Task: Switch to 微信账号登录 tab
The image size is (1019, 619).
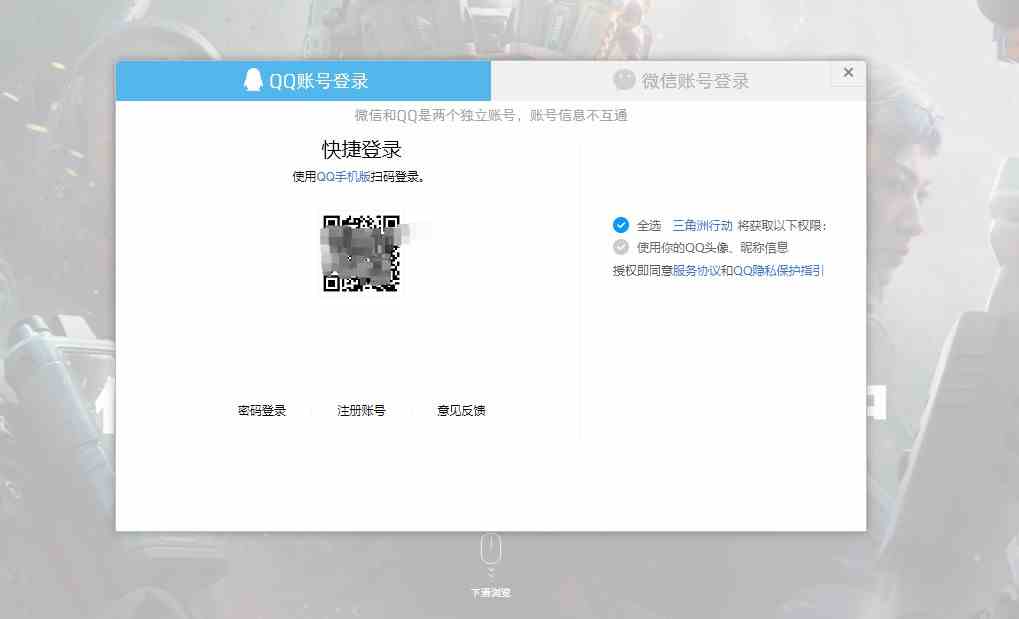Action: click(678, 81)
